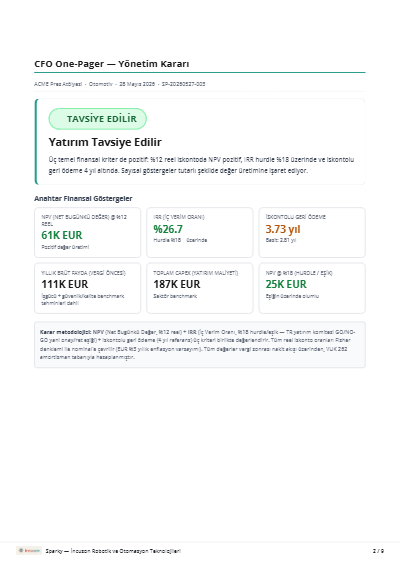This screenshot has height=566, width=400.
Task: Click the Incuson logo in the footer
Action: pos(29,550)
